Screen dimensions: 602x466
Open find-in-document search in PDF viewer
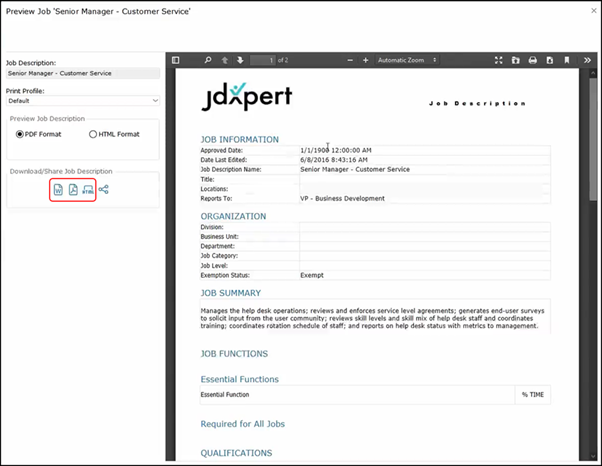207,60
